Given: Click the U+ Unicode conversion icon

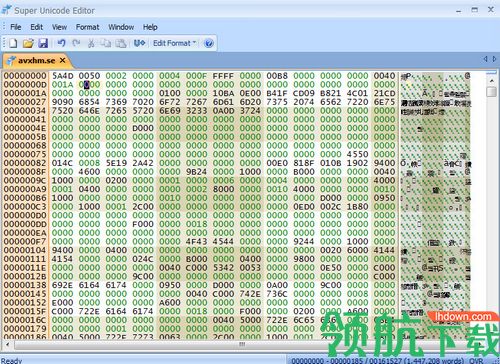Looking at the screenshot, I should click(x=139, y=43).
